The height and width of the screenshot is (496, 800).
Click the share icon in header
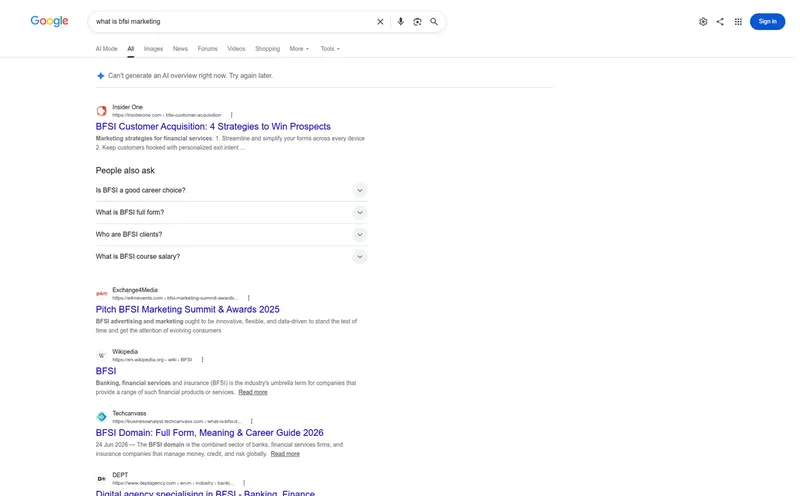(x=720, y=21)
